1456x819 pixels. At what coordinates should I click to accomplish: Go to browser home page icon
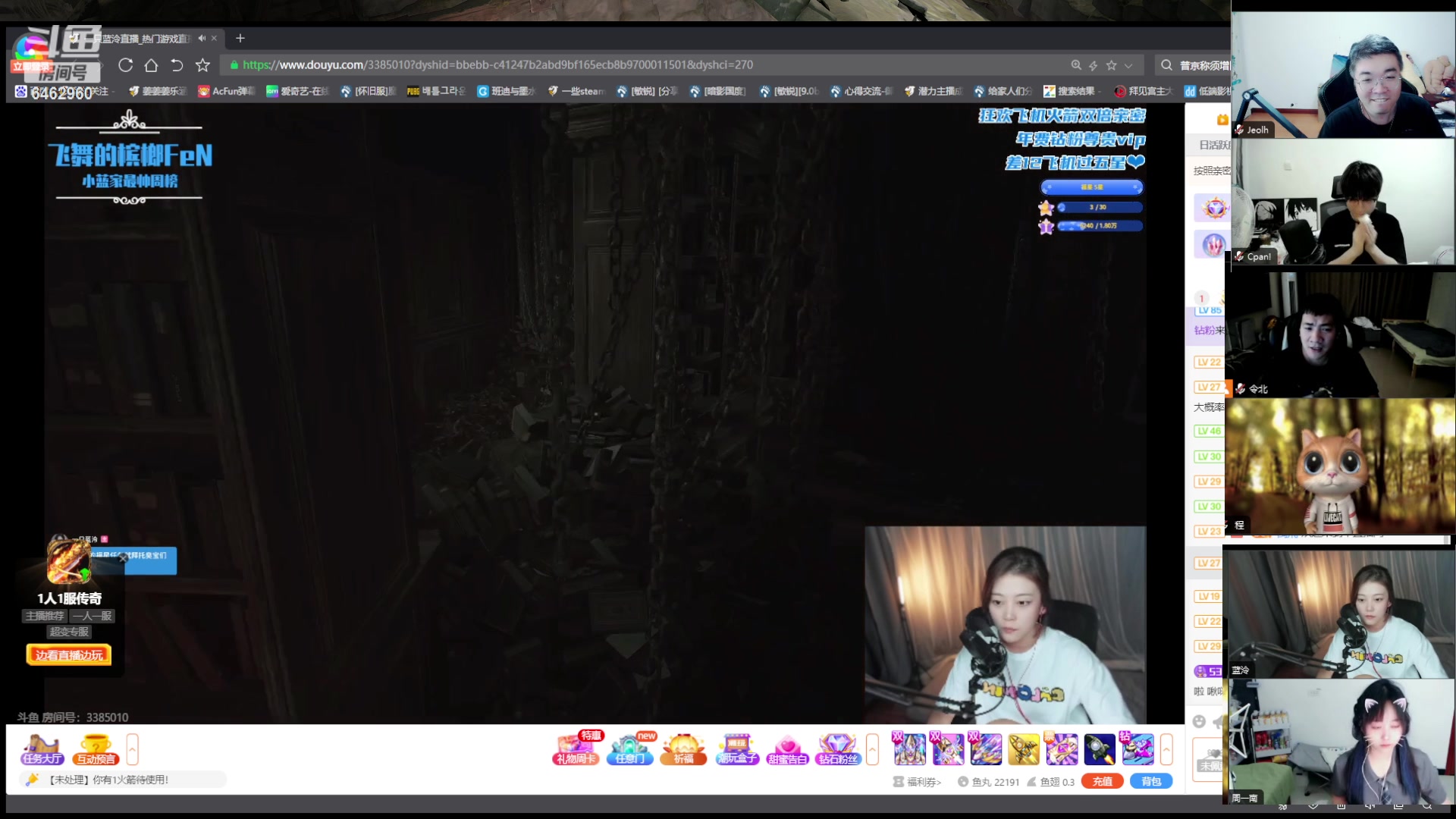coord(151,65)
